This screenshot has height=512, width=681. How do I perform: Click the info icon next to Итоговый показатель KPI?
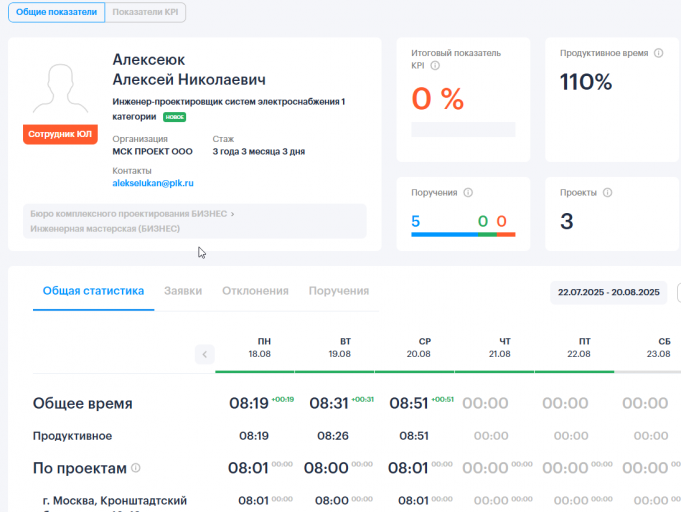point(435,66)
